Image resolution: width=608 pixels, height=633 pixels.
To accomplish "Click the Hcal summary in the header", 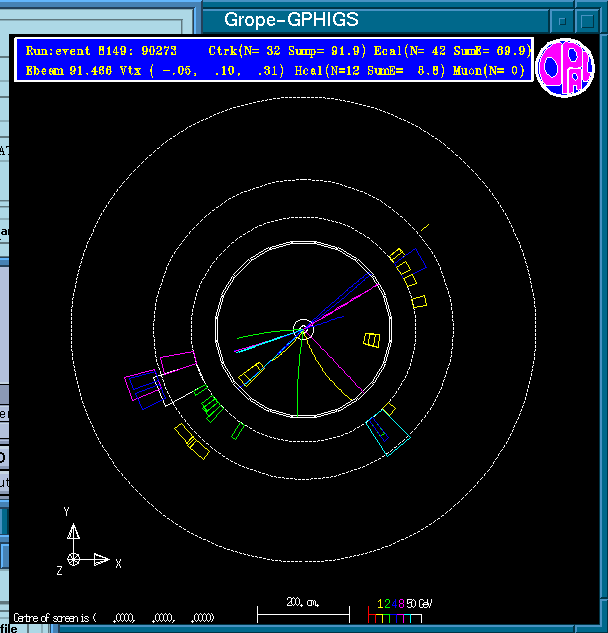I will pyautogui.click(x=383, y=70).
